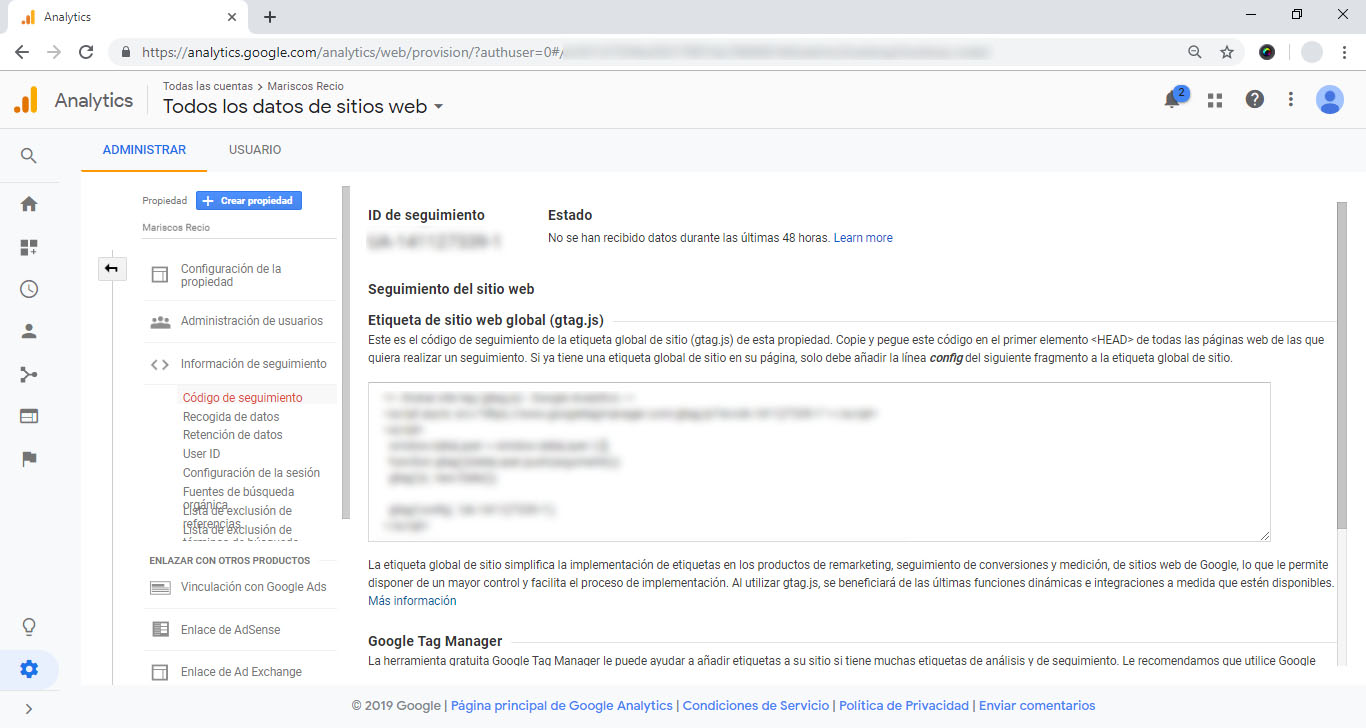Viewport: 1366px width, 728px height.
Task: Click the 'Learn more' link
Action: coord(863,238)
